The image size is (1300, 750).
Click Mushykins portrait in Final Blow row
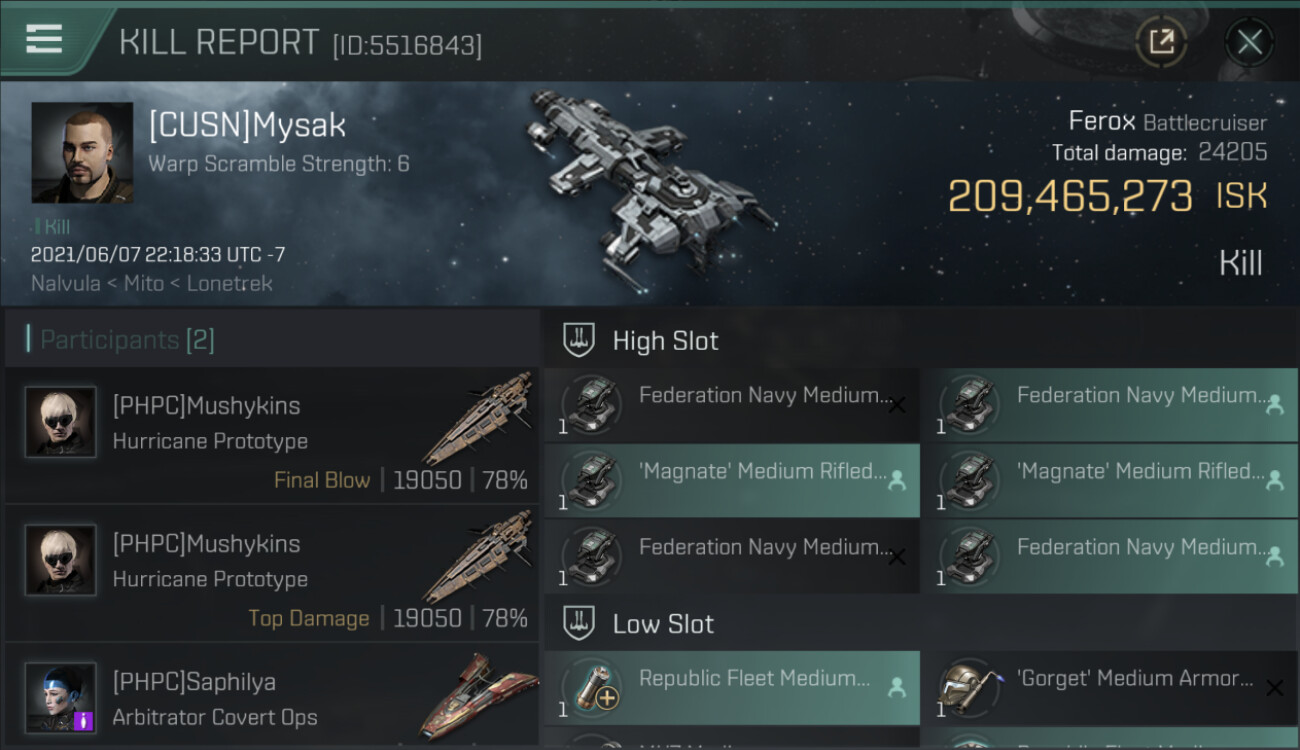tap(61, 422)
